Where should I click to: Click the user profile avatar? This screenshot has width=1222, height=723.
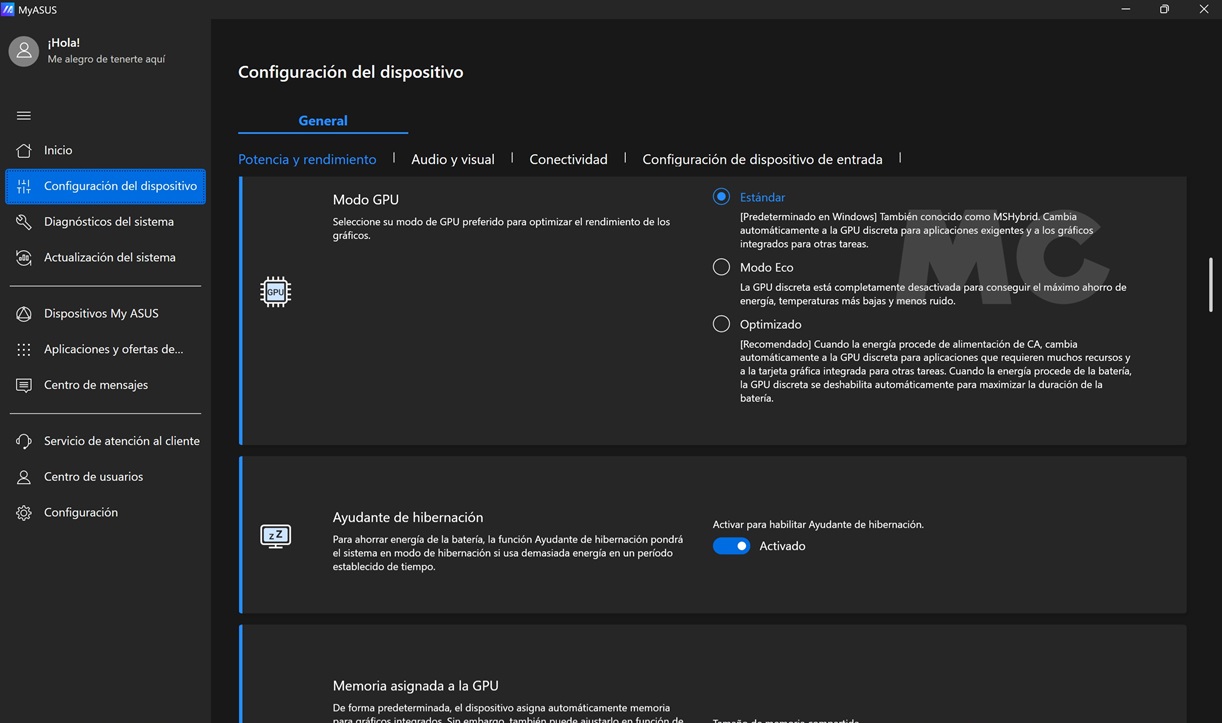[24, 51]
